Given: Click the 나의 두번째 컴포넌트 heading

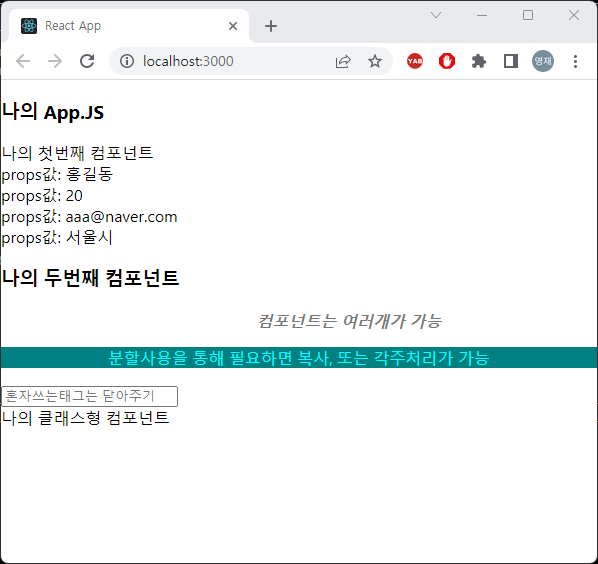Looking at the screenshot, I should pyautogui.click(x=90, y=278).
